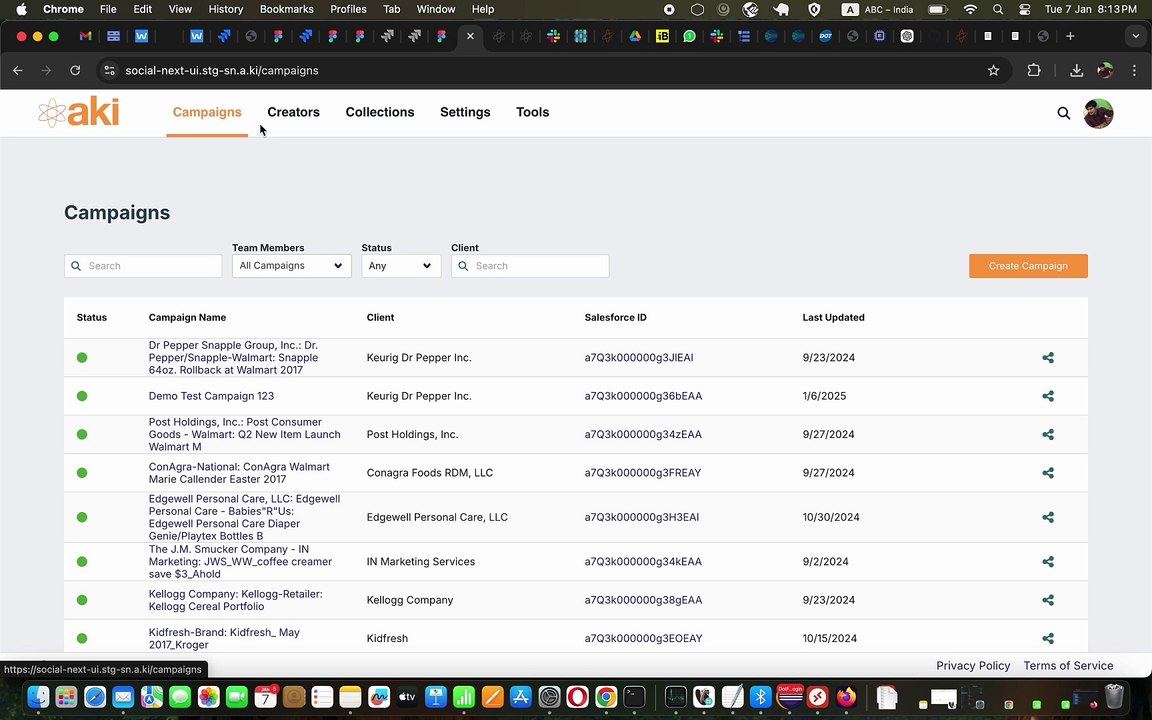Screen dimensions: 1152x720
Task: Open Trash in the Dock
Action: click(1115, 696)
